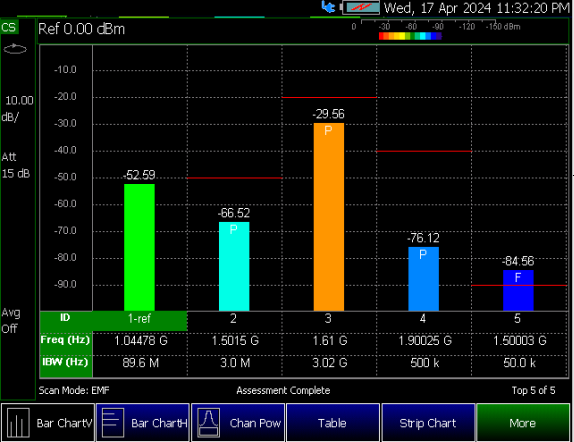Select the green bar for channel 1-ref
574x442 pixels.
click(139, 247)
